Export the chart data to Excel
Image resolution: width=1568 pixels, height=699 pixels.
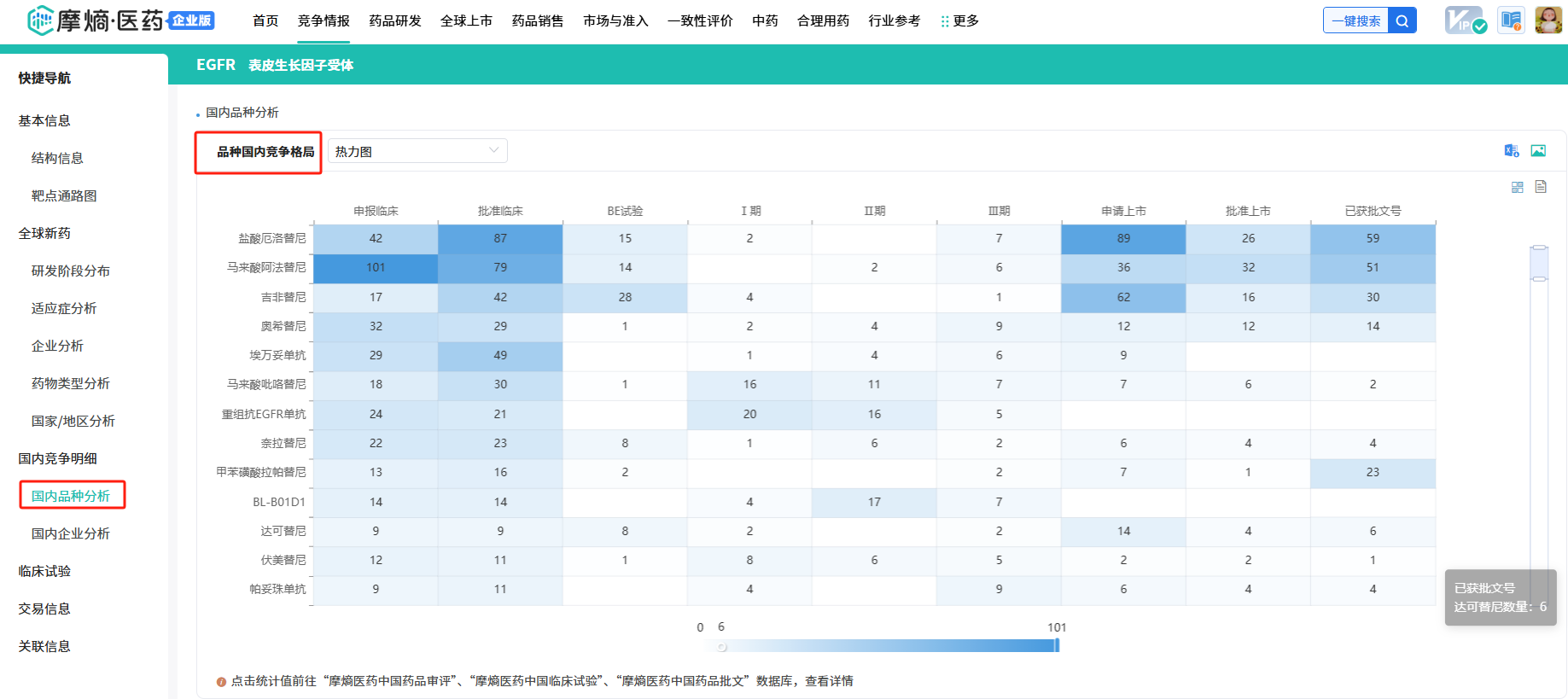click(1511, 151)
